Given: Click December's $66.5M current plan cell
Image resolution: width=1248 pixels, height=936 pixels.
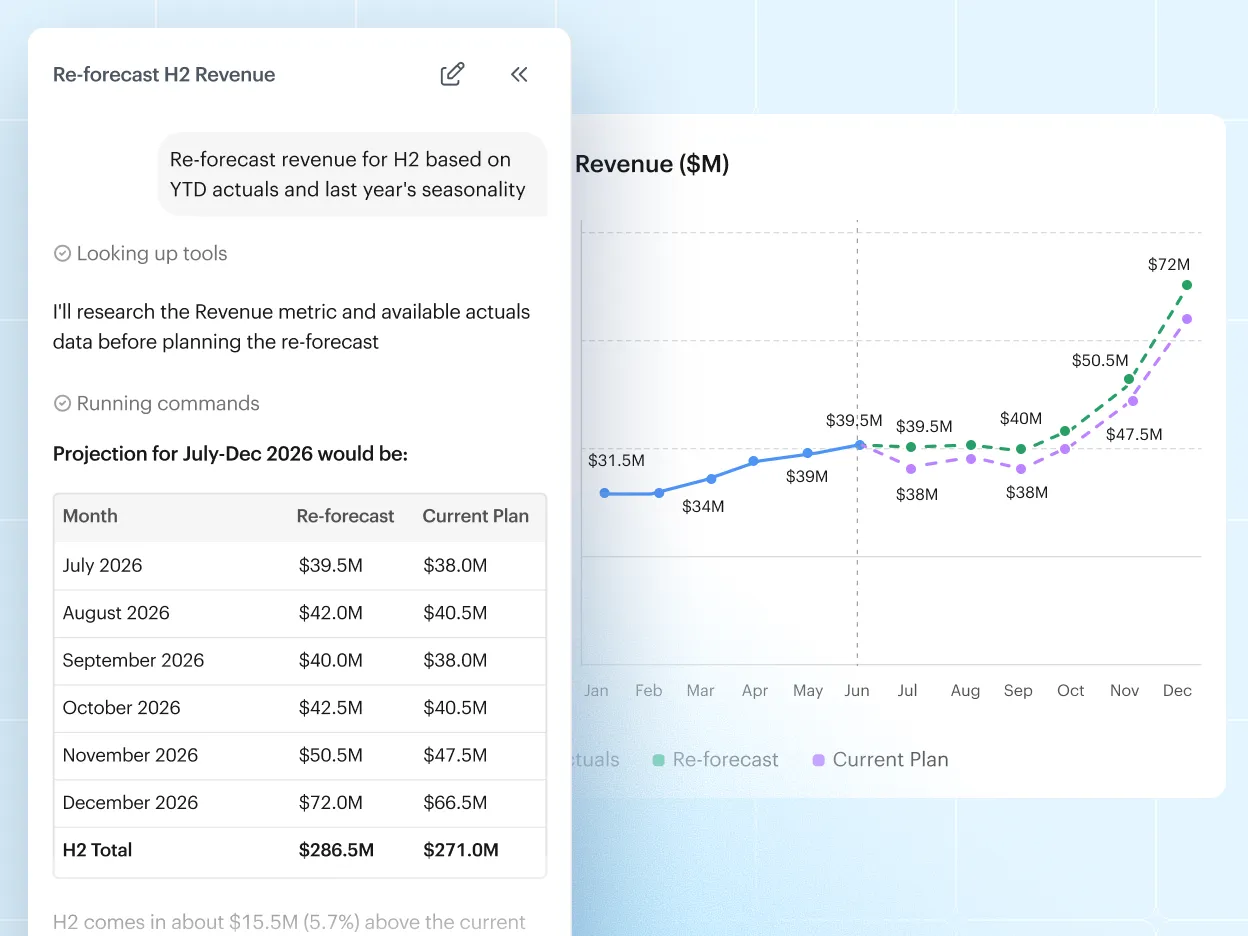Looking at the screenshot, I should coord(455,802).
